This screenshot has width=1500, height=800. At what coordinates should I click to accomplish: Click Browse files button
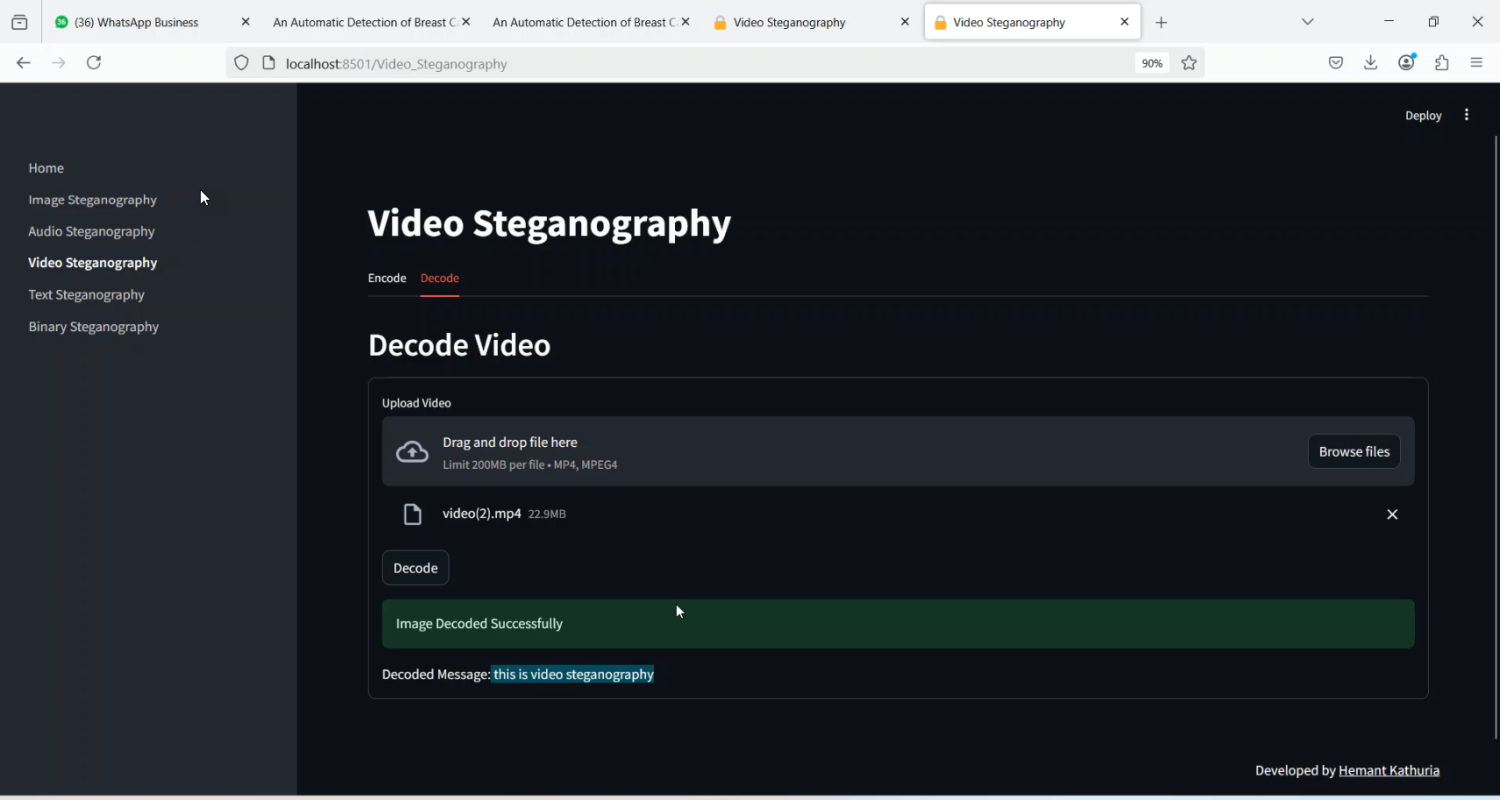click(1353, 452)
